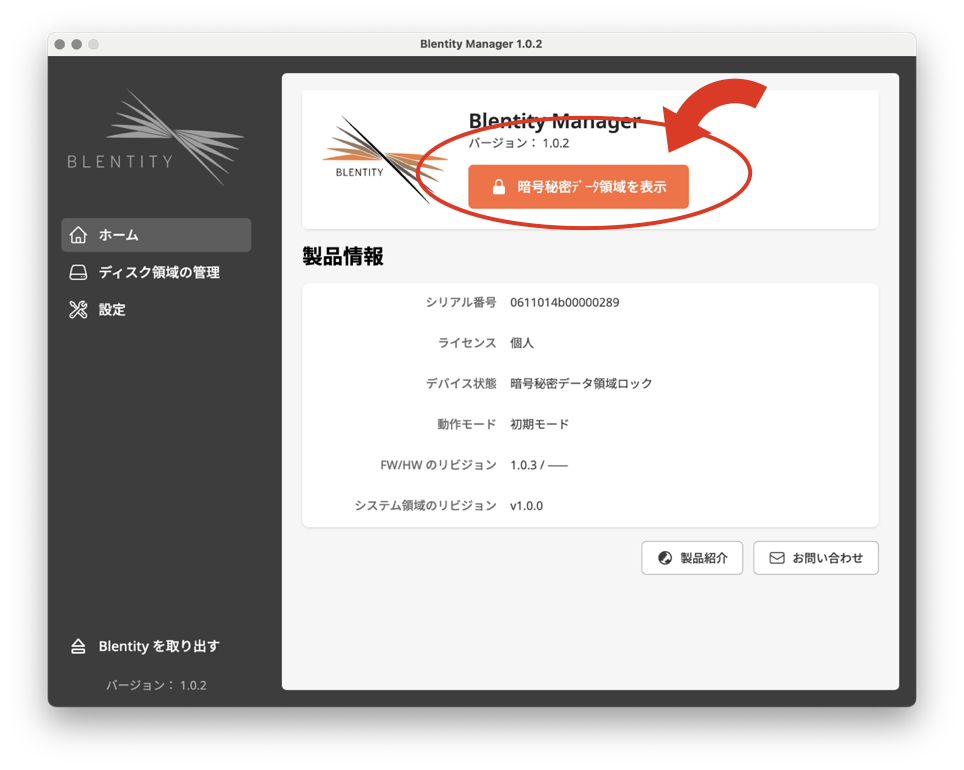Click the lock icon on orange button
Image resolution: width=964 pixels, height=770 pixels.
click(x=499, y=187)
